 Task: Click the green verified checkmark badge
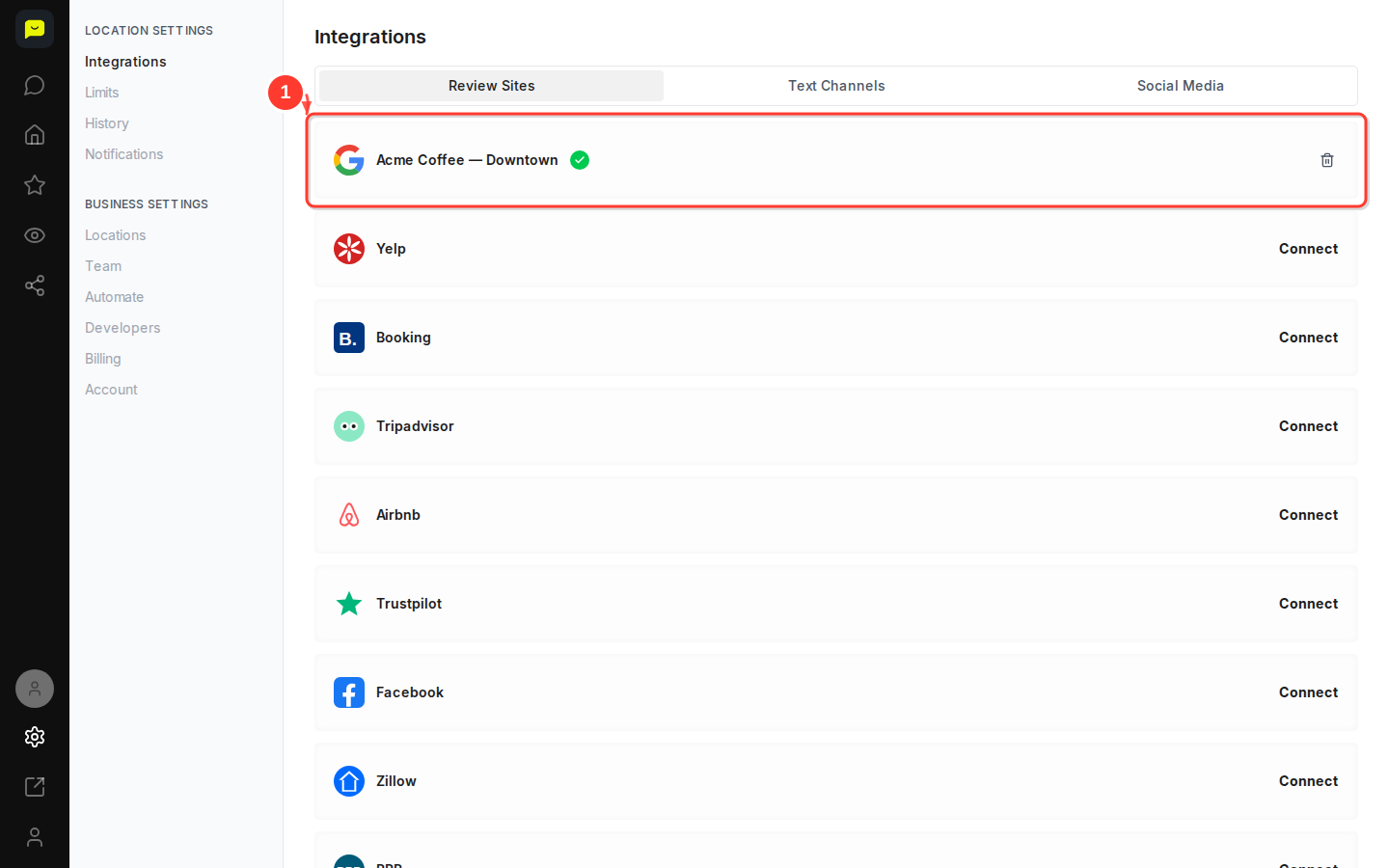pyautogui.click(x=580, y=160)
